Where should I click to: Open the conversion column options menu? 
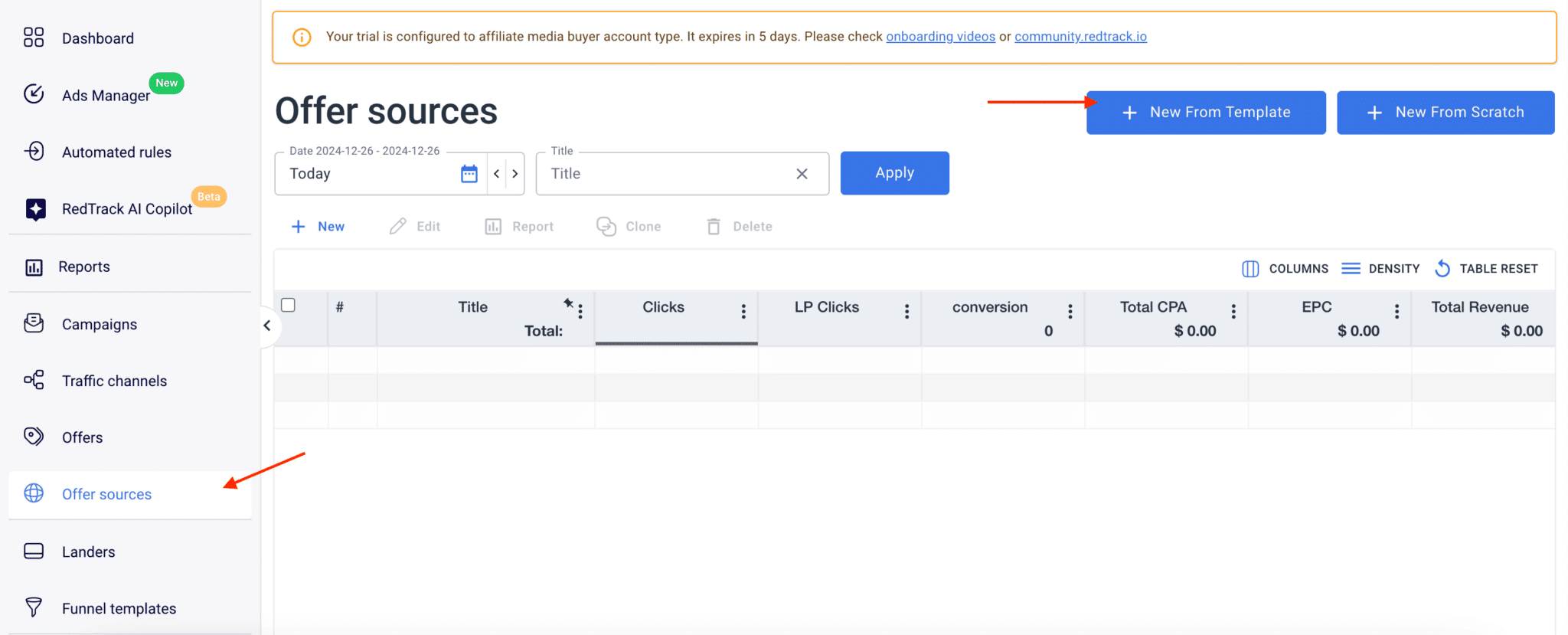pos(1070,311)
